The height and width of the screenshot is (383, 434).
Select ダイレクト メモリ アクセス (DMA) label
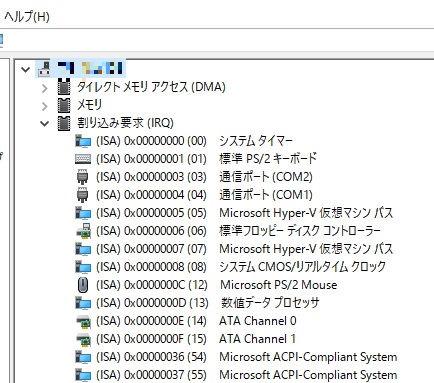click(151, 87)
